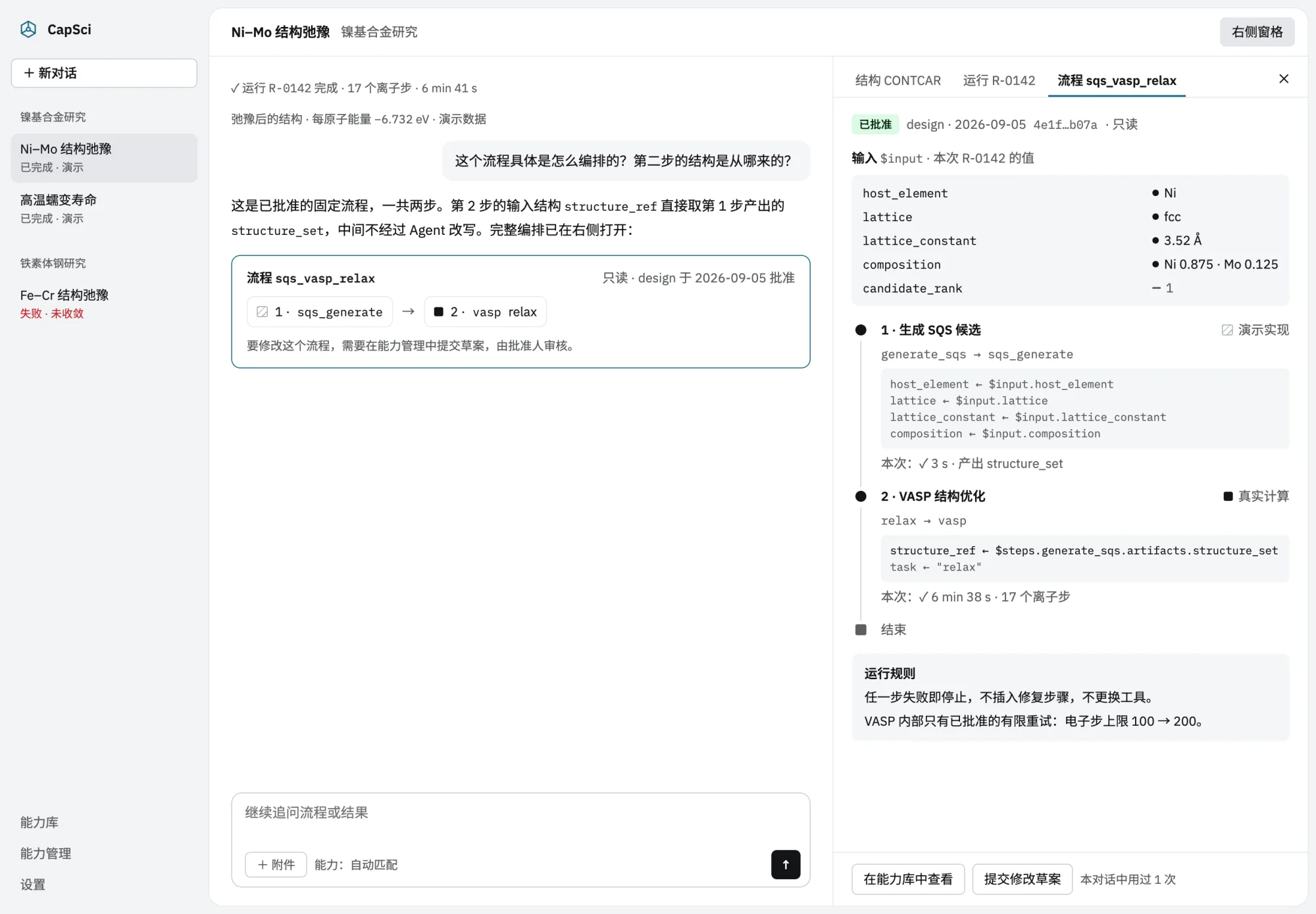This screenshot has height=914, width=1316.
Task: Open 能力管理 in the sidebar
Action: (45, 853)
